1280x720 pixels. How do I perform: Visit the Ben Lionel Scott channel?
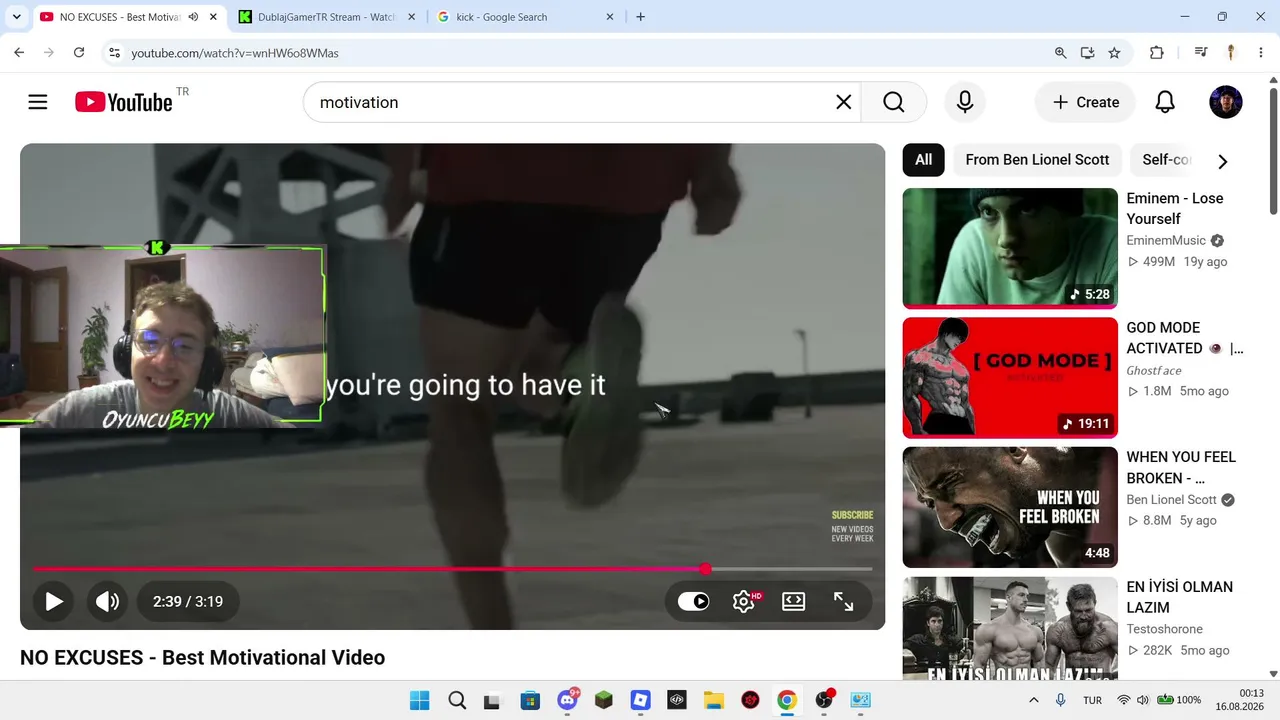point(1172,499)
